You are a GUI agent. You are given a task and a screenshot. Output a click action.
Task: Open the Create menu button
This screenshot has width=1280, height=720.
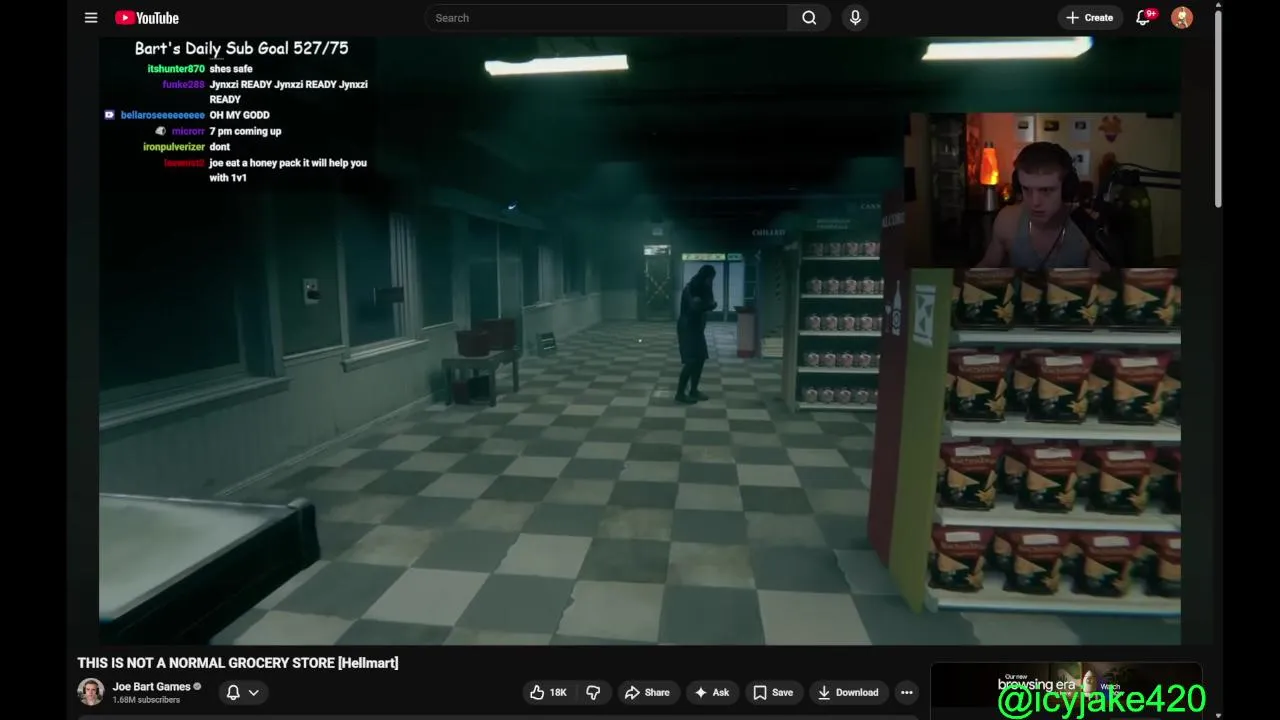coord(1090,18)
